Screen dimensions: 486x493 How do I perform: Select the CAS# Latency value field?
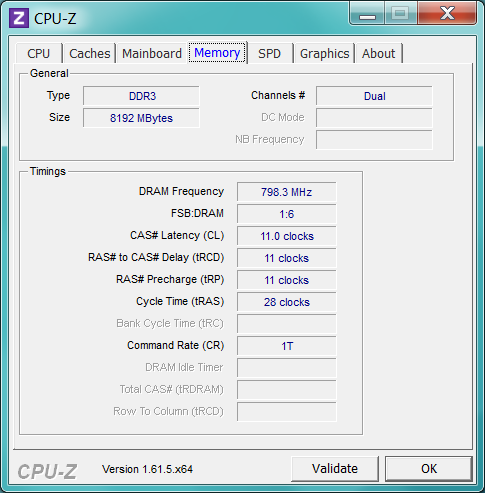[287, 236]
